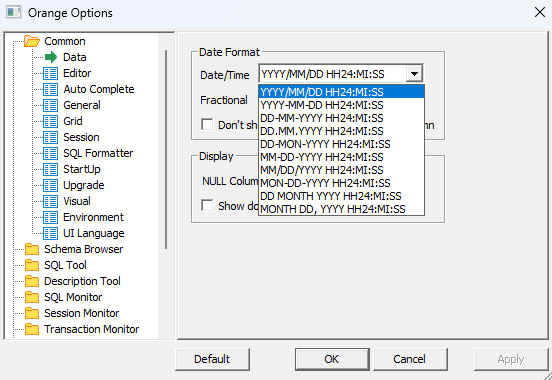Choose MON-DD-YYYY HH24:MI:SS format

pos(341,183)
